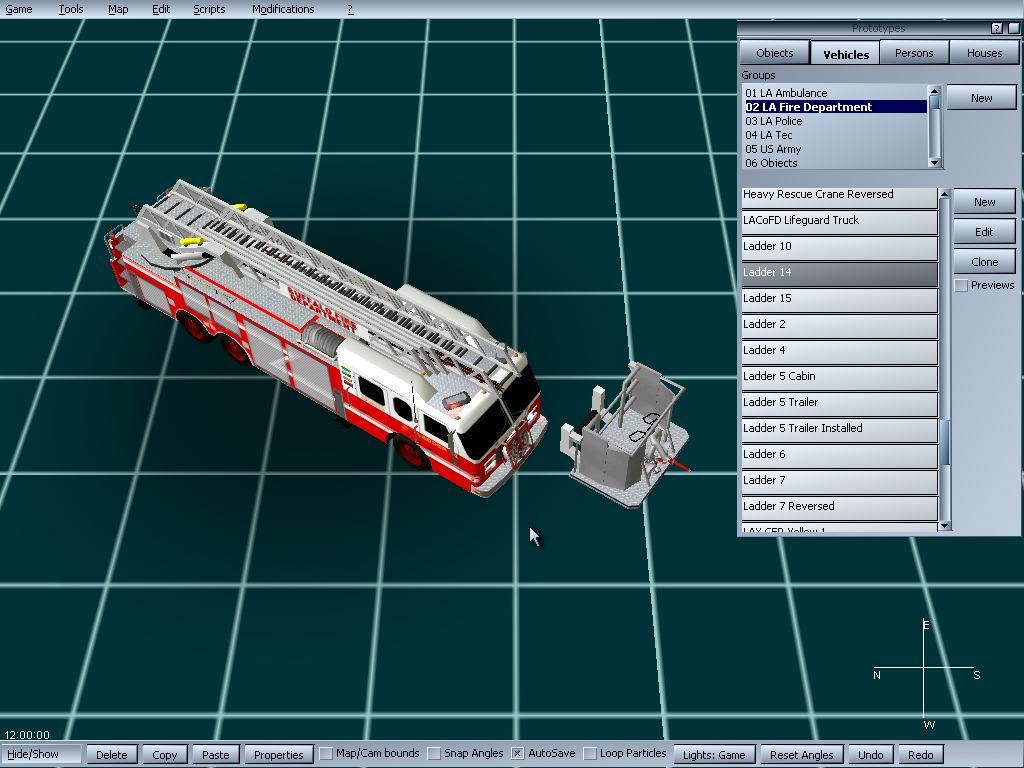Select Ladder 7 prototype
This screenshot has height=768, width=1024.
tap(839, 482)
